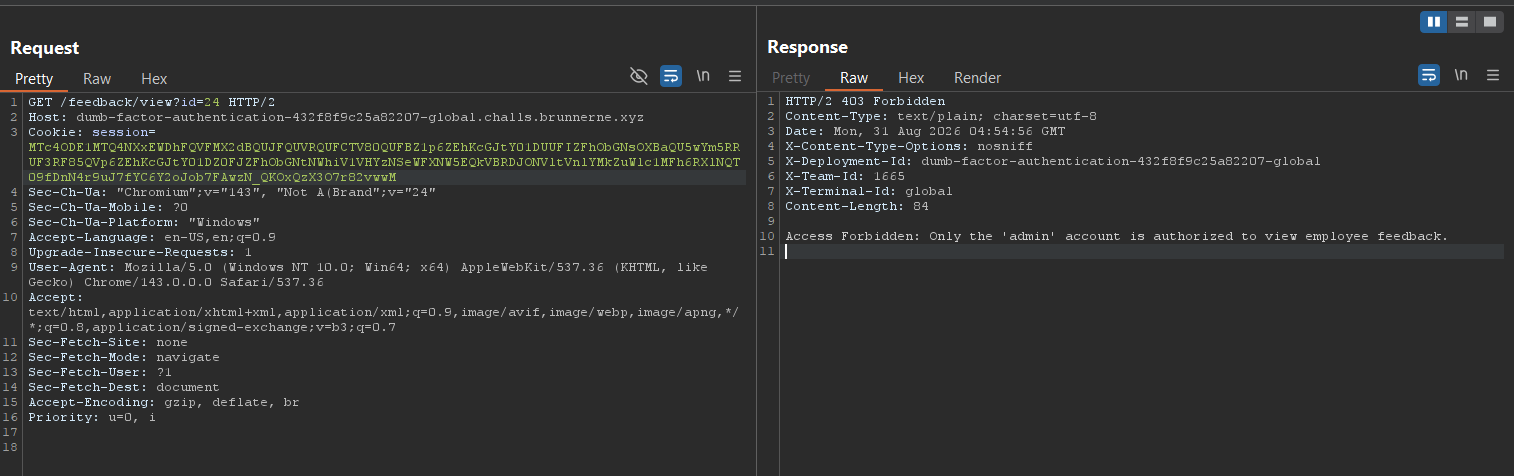Switch Request view to Raw tab

click(97, 78)
